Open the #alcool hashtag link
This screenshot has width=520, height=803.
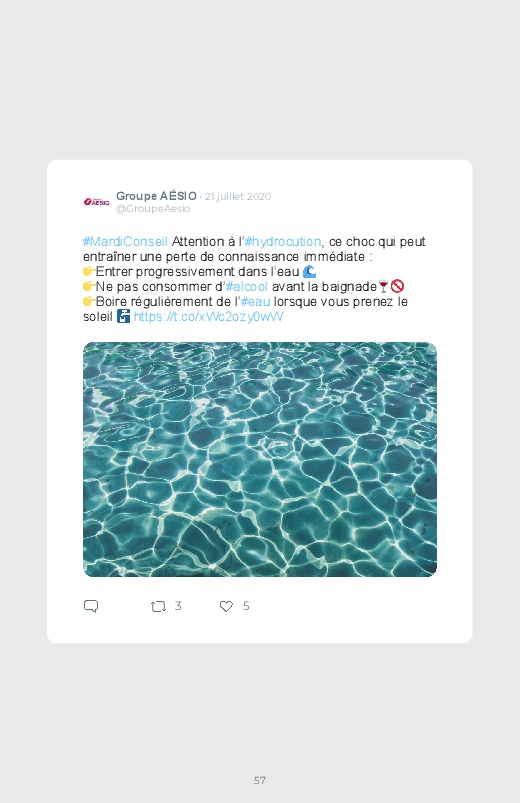pos(247,286)
